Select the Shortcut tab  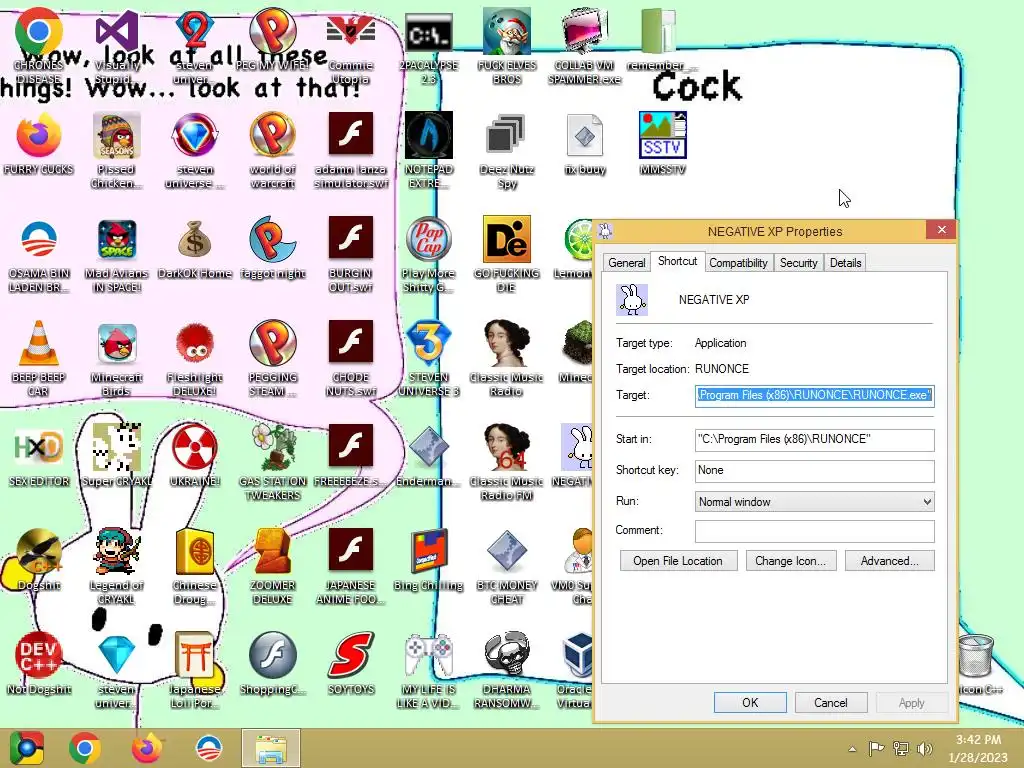coord(677,261)
